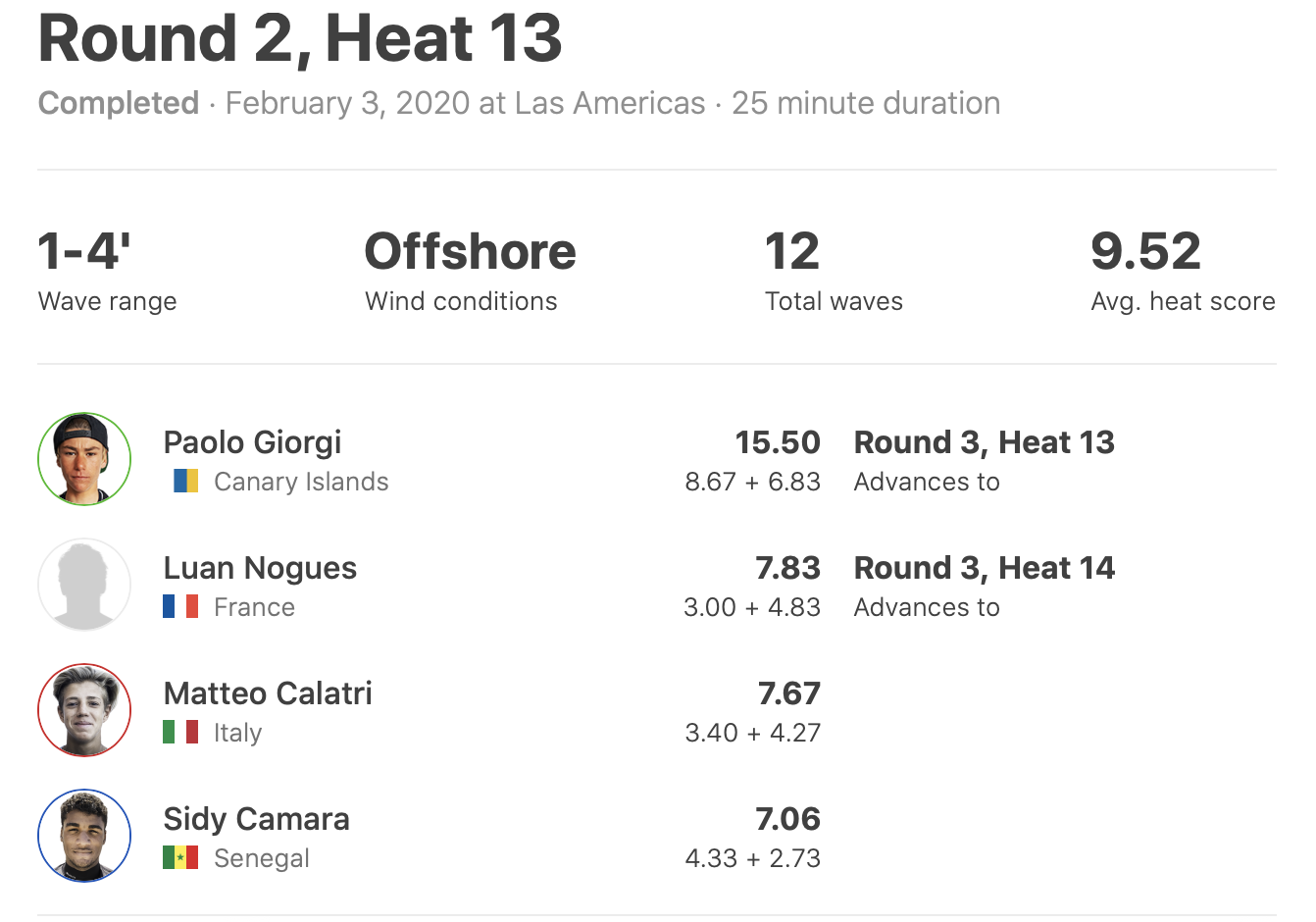Click the France flag icon
Screen dimensions: 1316x922
[180, 607]
